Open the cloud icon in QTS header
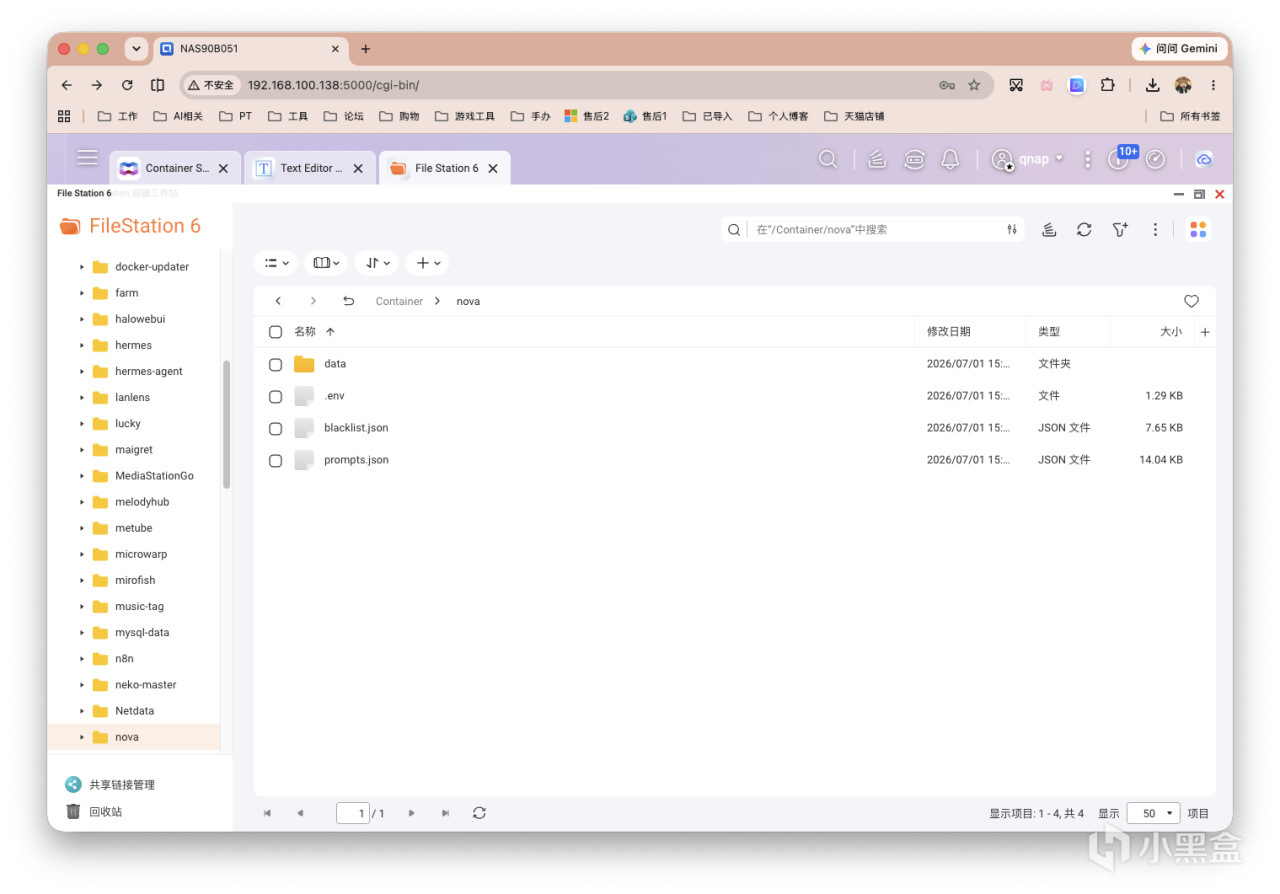 (1204, 159)
